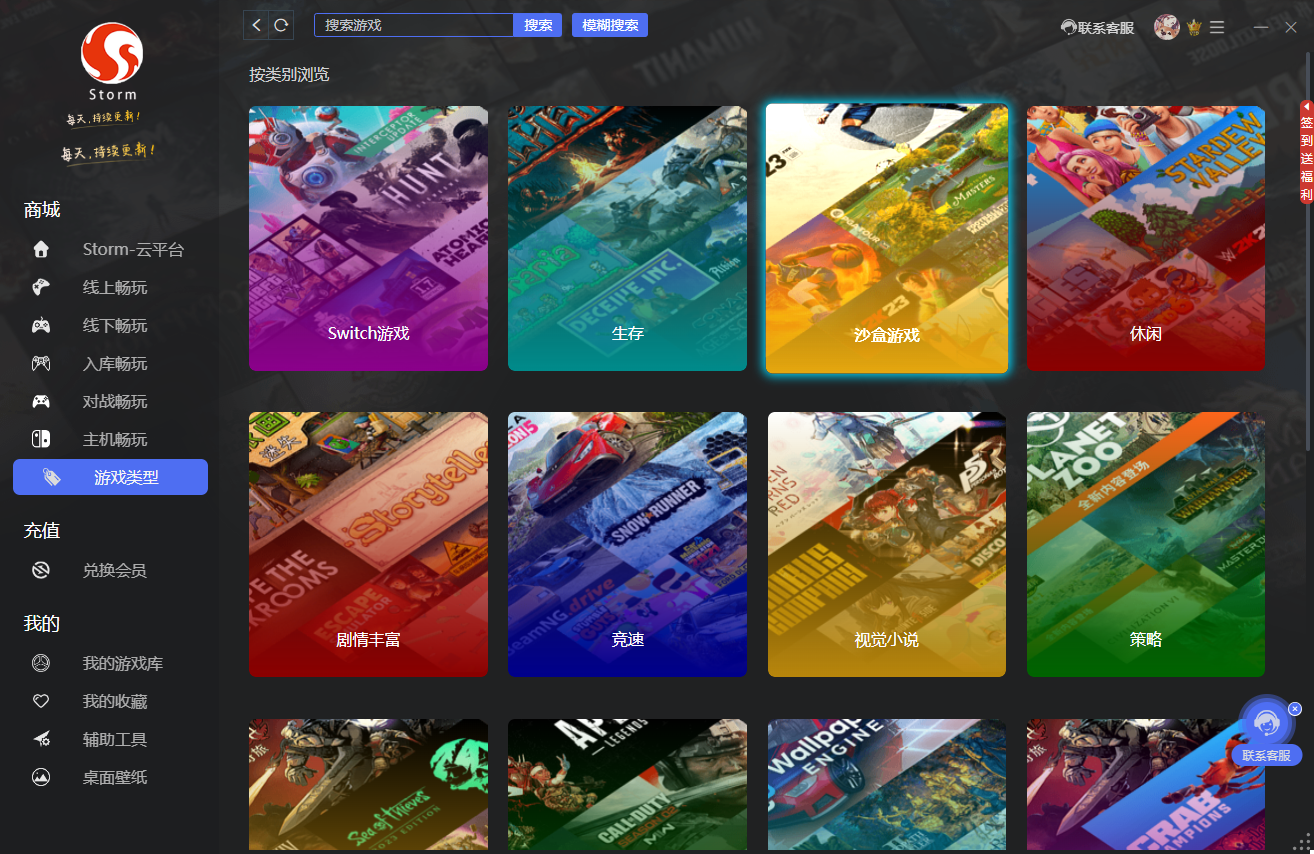Open the red 签到送福利 side tab
Viewport: 1314px width, 854px height.
pyautogui.click(x=1306, y=152)
